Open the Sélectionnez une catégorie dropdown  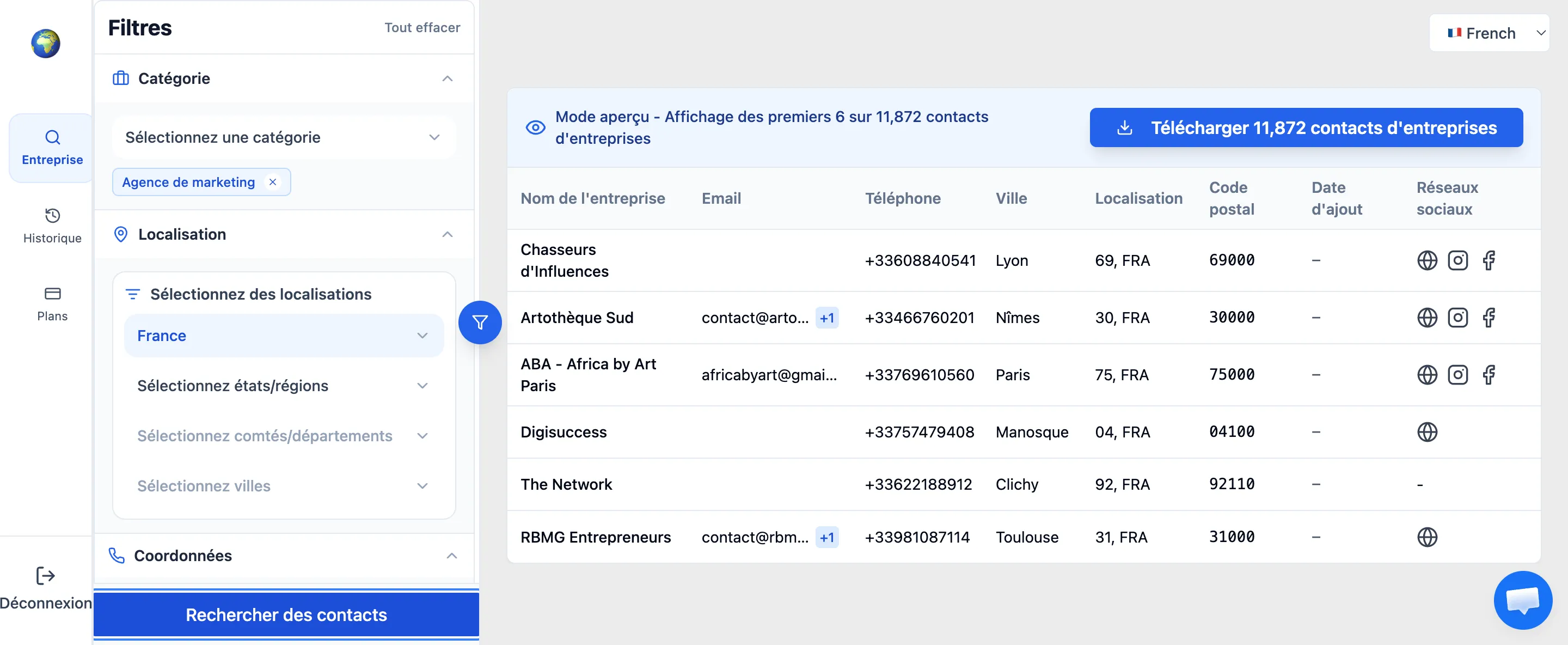283,138
